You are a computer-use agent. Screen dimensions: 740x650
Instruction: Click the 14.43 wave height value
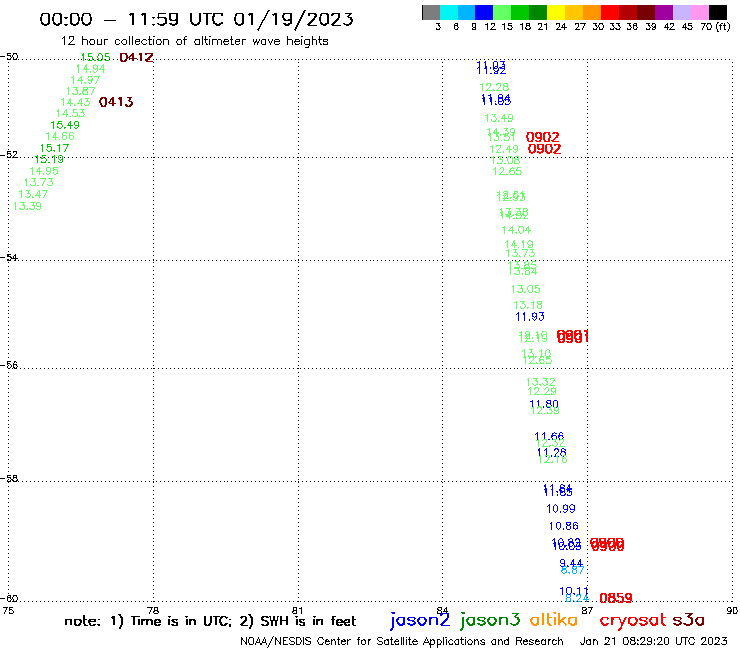click(x=76, y=102)
